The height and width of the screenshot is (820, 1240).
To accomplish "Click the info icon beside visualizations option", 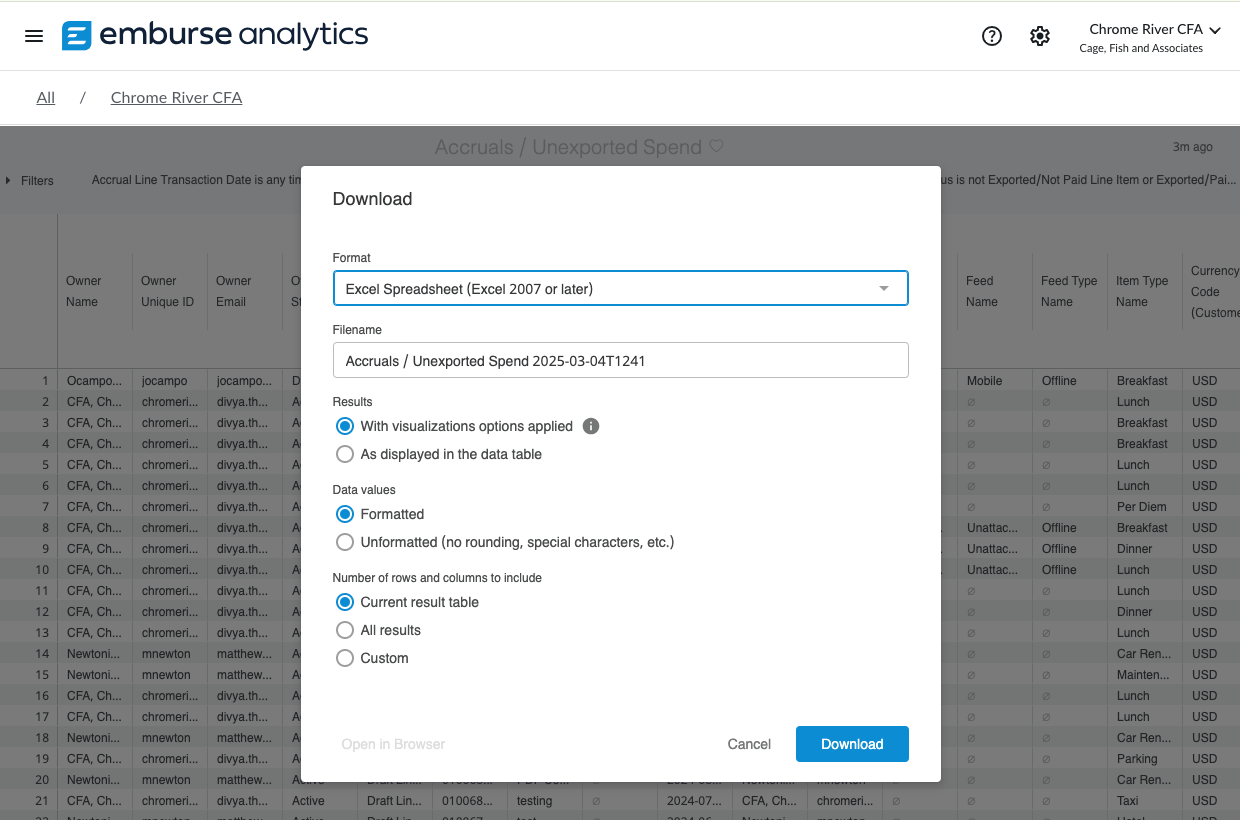I will click(x=590, y=426).
